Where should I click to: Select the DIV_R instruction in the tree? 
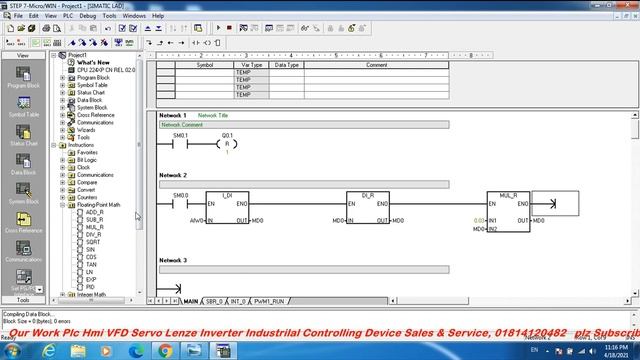[93, 235]
